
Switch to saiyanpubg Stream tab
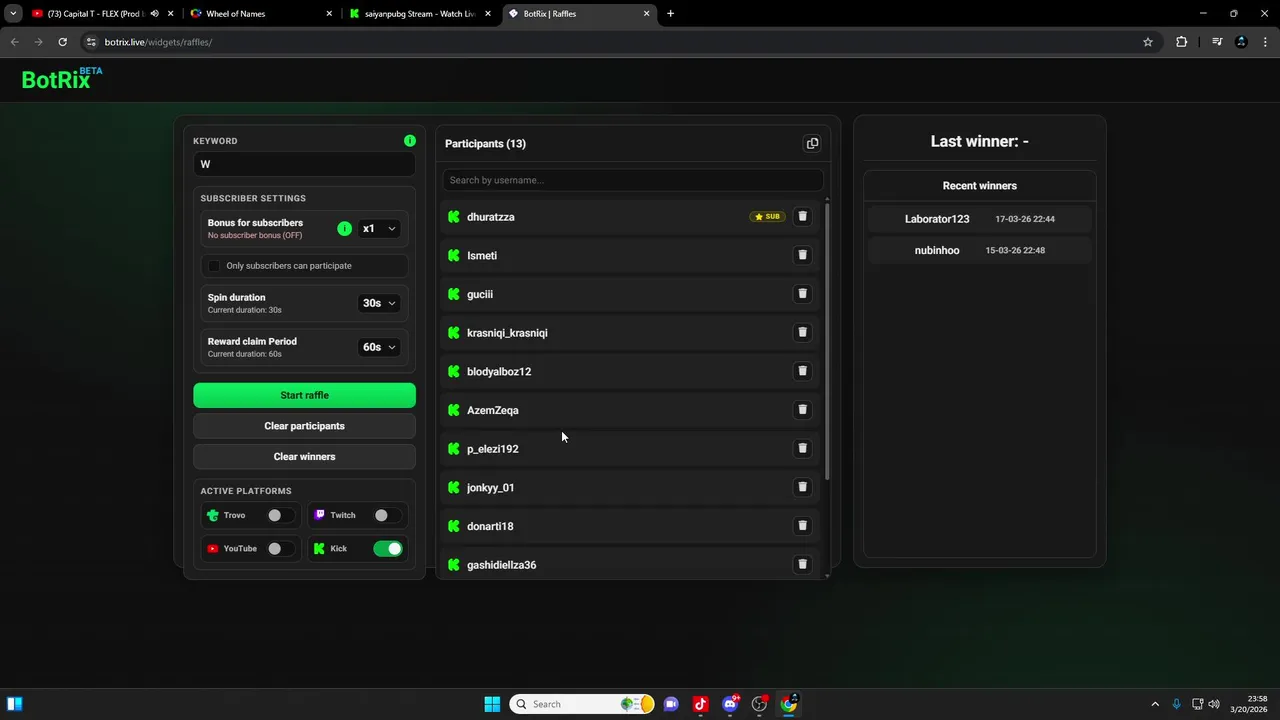[x=420, y=14]
